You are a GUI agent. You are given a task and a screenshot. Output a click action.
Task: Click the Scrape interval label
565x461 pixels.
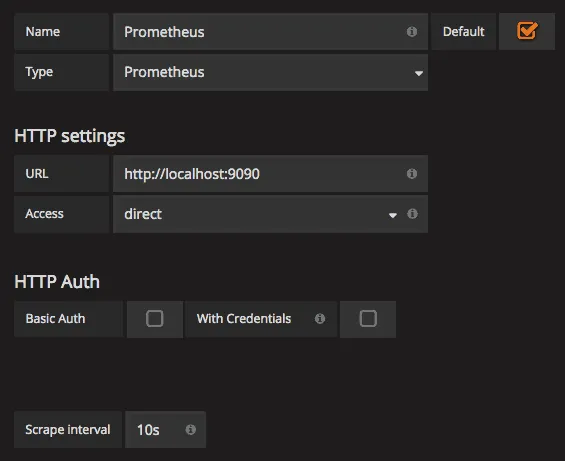point(68,430)
